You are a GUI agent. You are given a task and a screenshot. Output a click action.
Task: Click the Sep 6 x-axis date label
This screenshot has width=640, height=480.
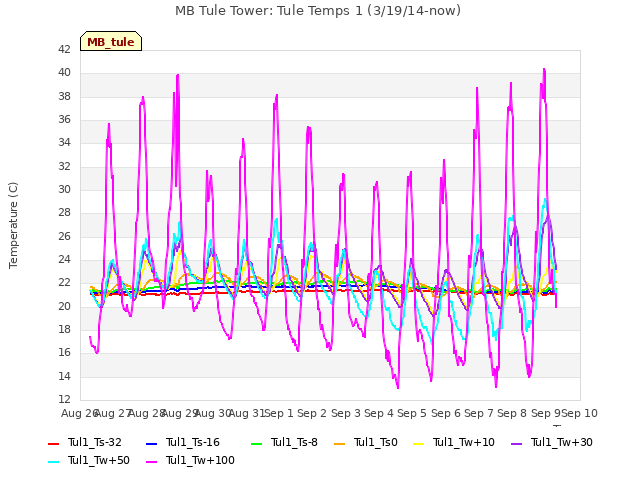click(446, 413)
